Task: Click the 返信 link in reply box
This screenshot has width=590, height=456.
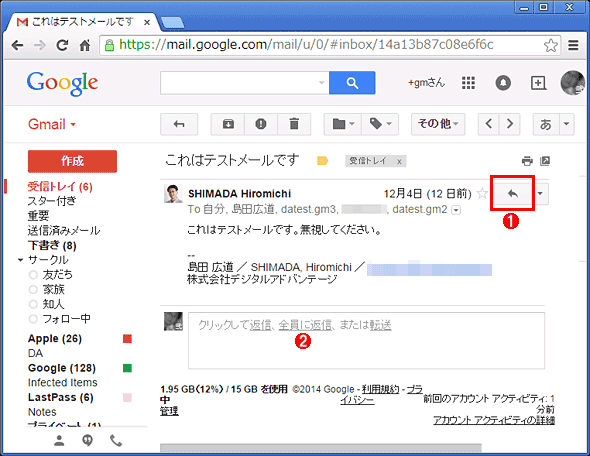Action: point(260,325)
